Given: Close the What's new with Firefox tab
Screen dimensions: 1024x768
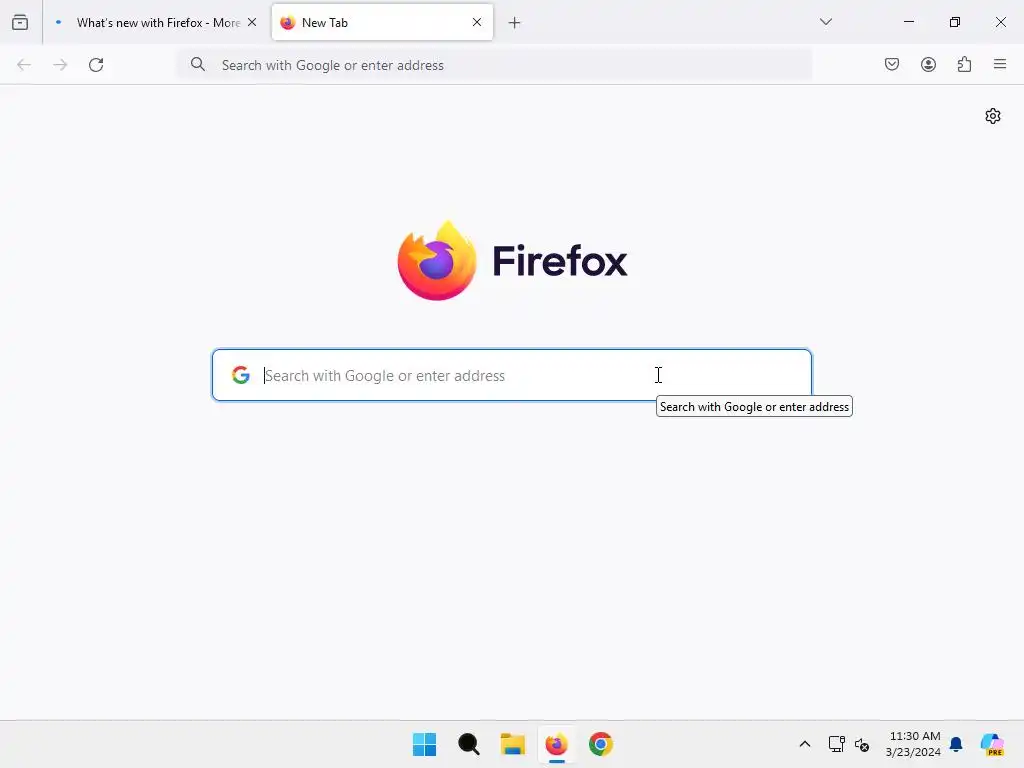Looking at the screenshot, I should point(252,22).
